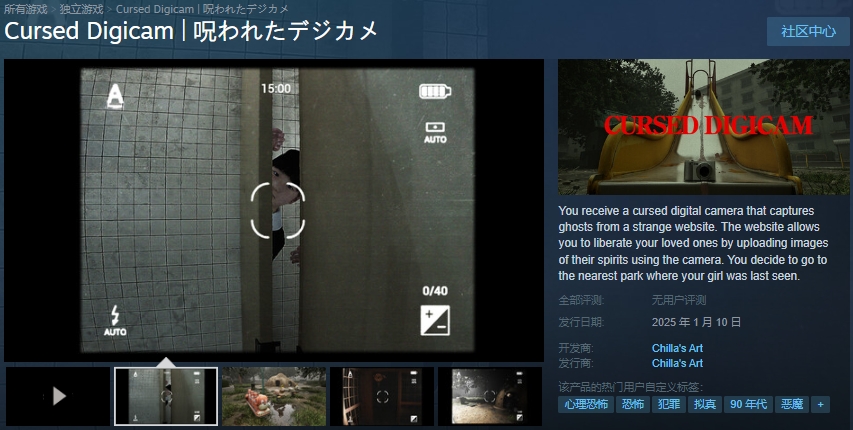Open the 独立游戏 breadcrumb link
The height and width of the screenshot is (430, 853).
pos(82,9)
